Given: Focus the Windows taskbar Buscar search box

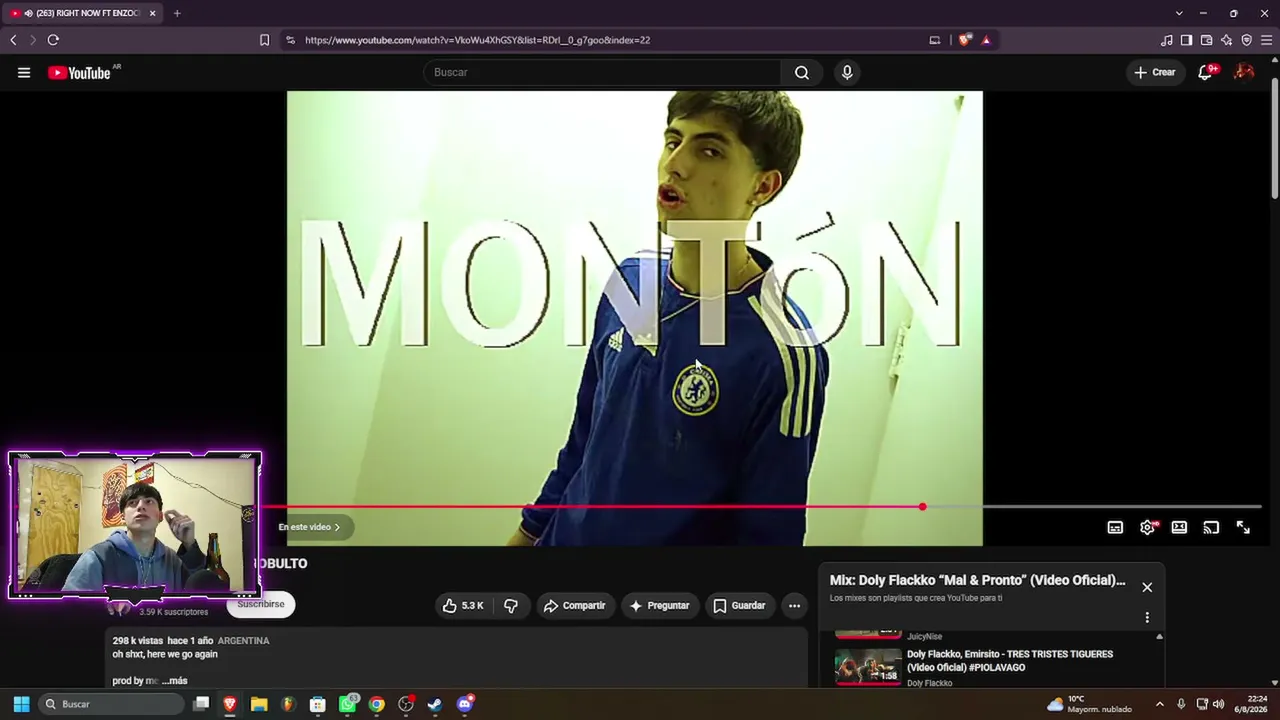Looking at the screenshot, I should [110, 704].
